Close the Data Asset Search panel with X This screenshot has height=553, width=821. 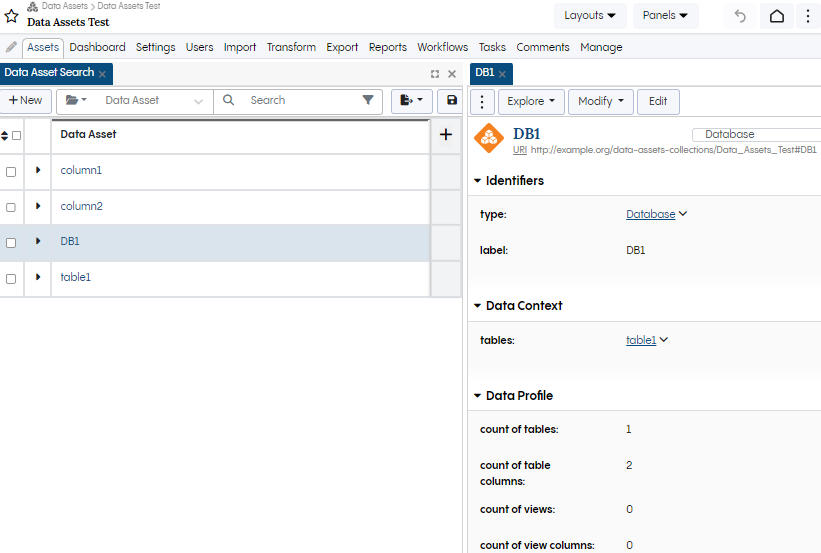[452, 74]
